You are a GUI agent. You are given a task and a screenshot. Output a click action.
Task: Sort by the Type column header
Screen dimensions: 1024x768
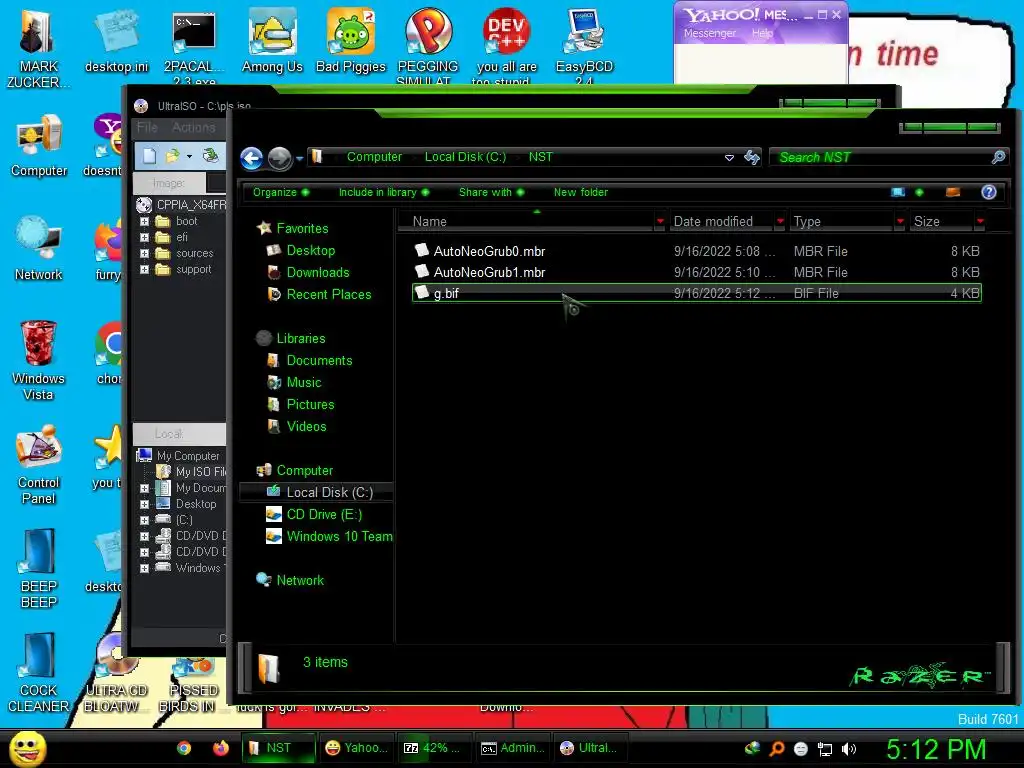point(841,221)
